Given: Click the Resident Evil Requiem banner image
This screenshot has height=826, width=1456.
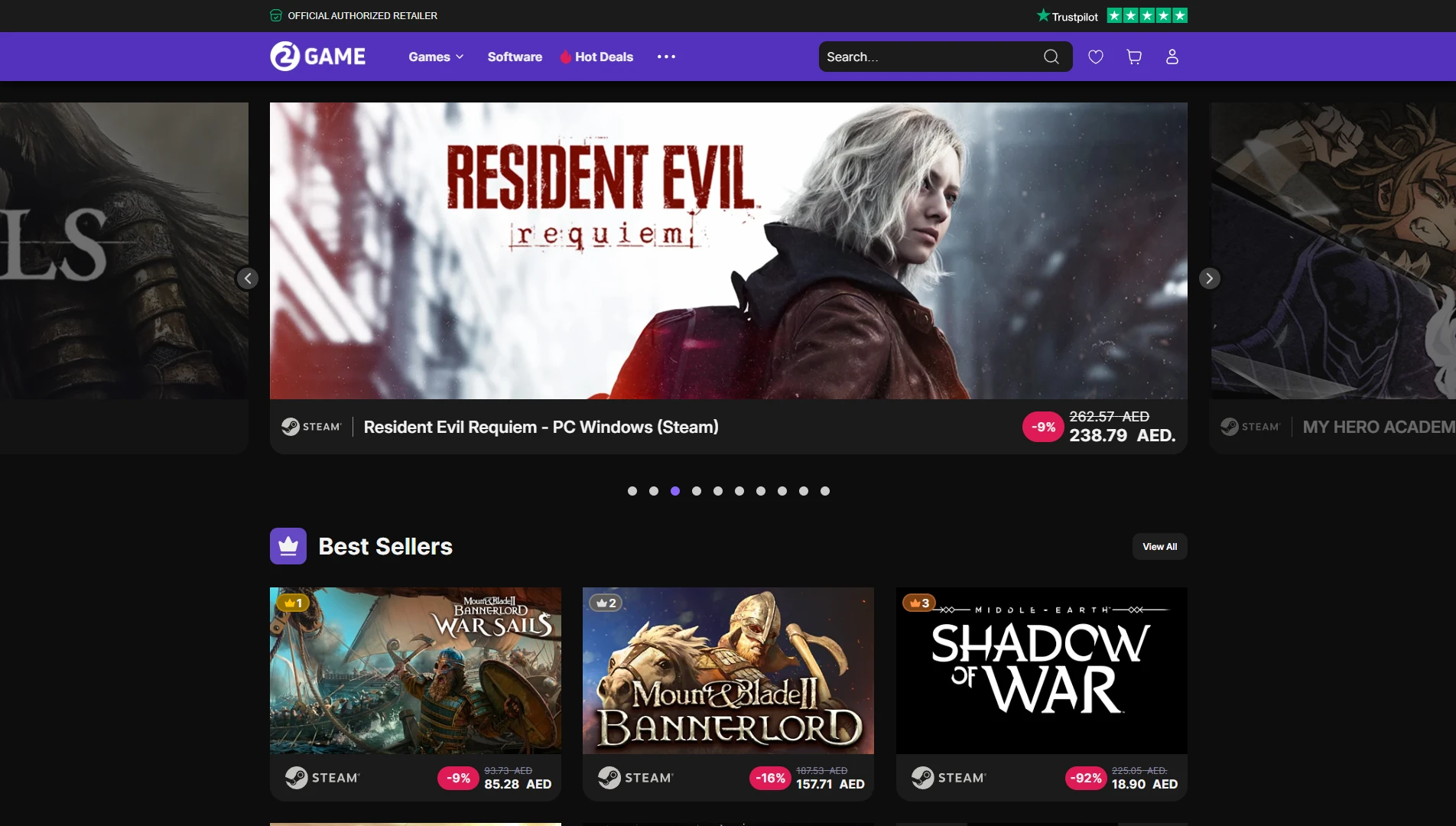Looking at the screenshot, I should tap(729, 251).
